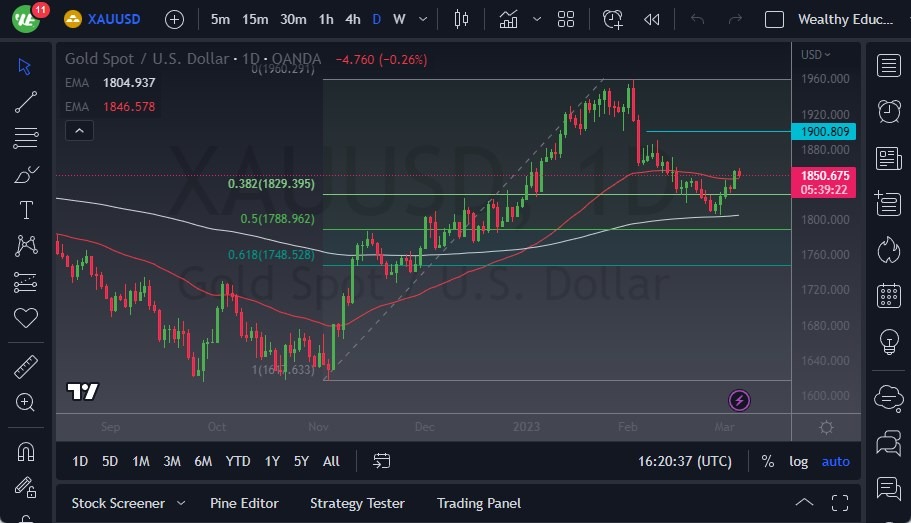911x523 pixels.
Task: Toggle the log scale option
Action: point(798,461)
